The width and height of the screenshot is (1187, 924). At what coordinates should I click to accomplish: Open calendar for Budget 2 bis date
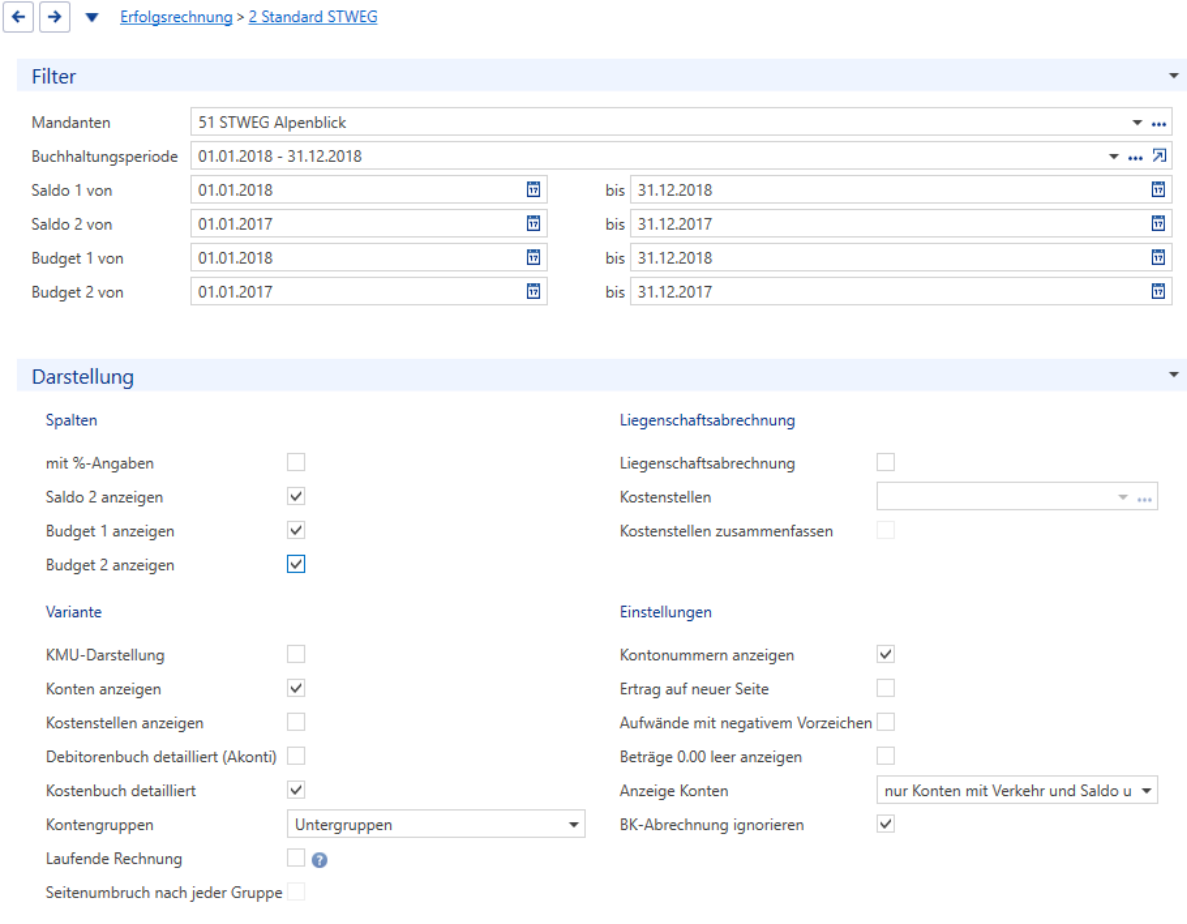1158,292
